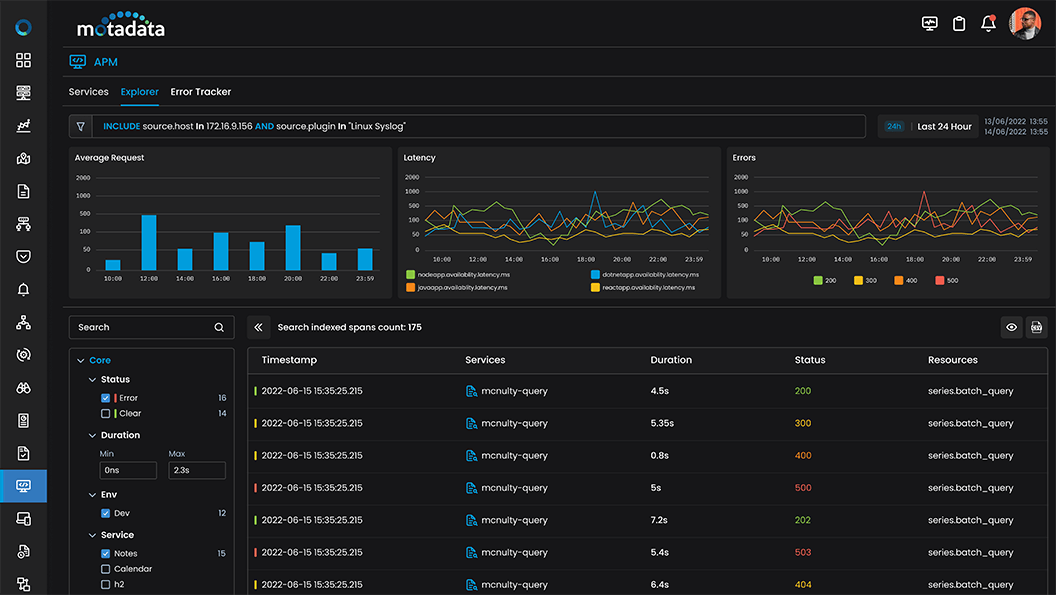
Task: Click the eye icon above the spans table
Action: click(1011, 327)
